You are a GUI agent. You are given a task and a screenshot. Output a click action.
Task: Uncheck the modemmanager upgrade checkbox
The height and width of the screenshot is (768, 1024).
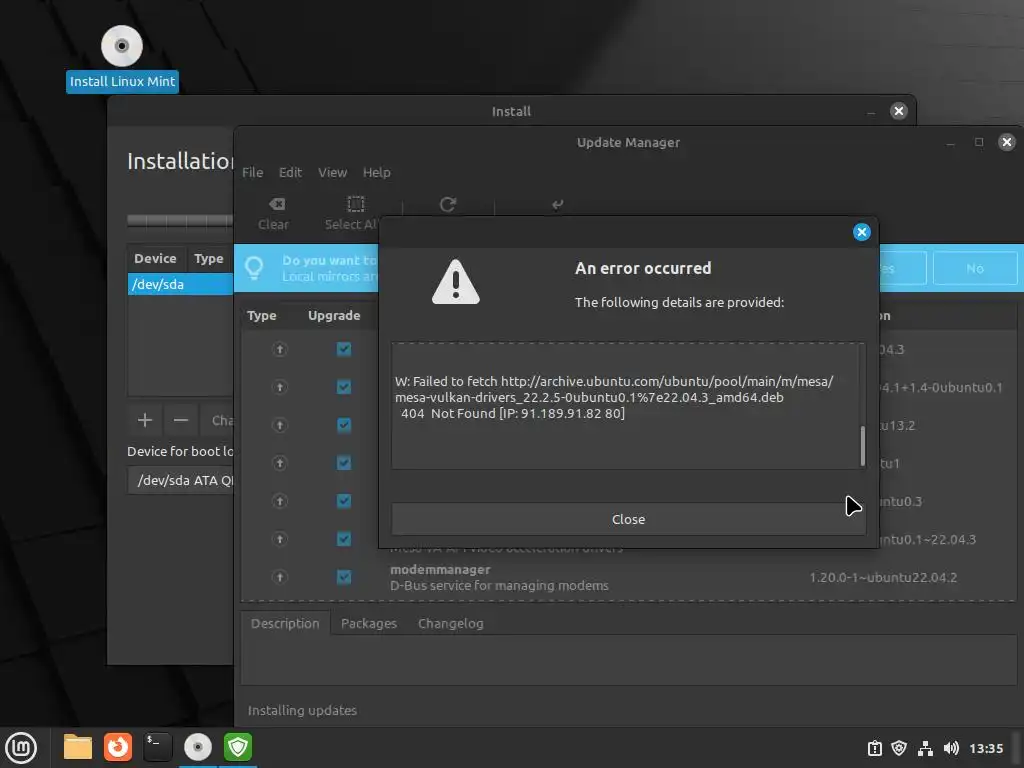[x=344, y=577]
